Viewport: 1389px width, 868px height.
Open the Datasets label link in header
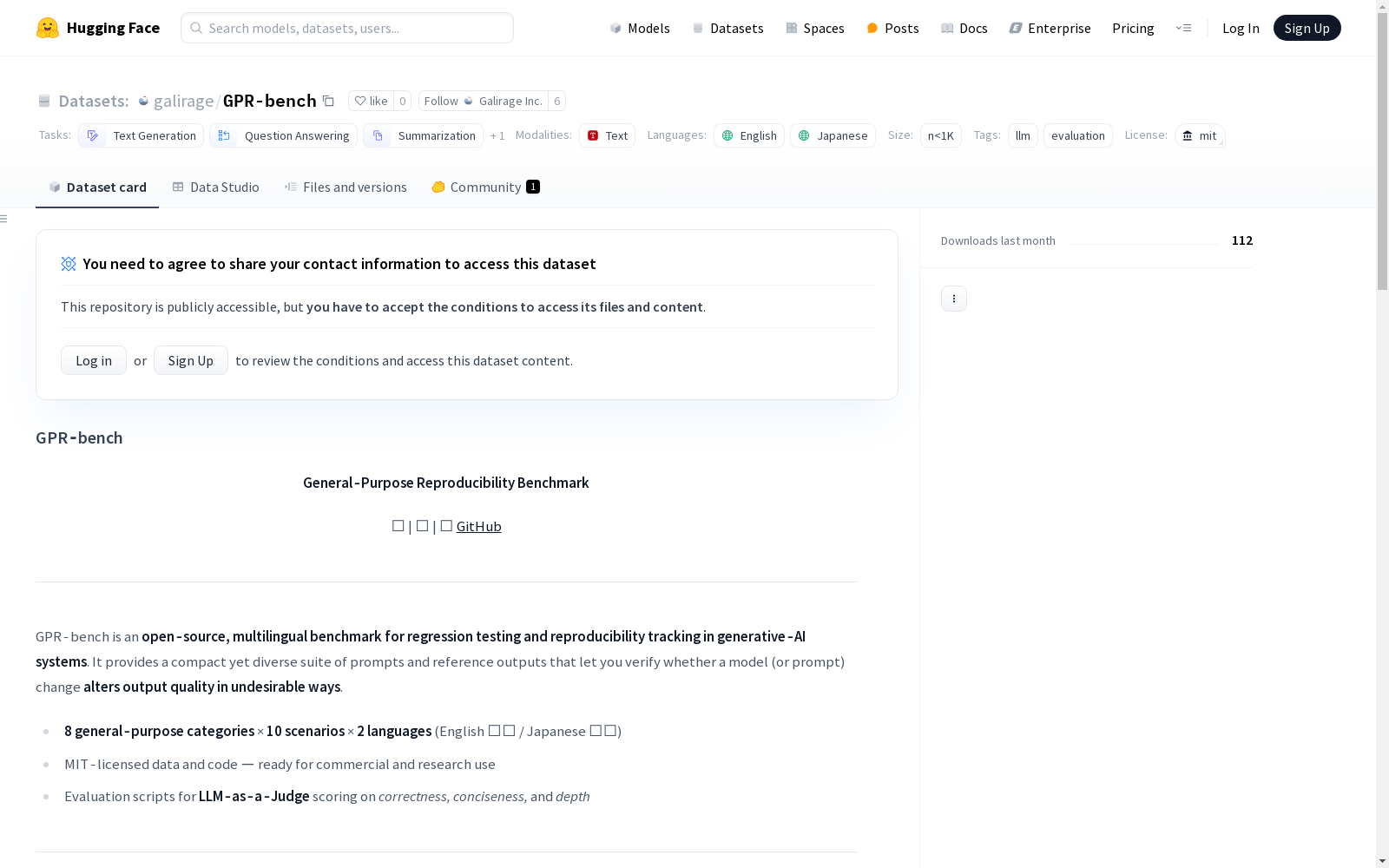tap(93, 101)
